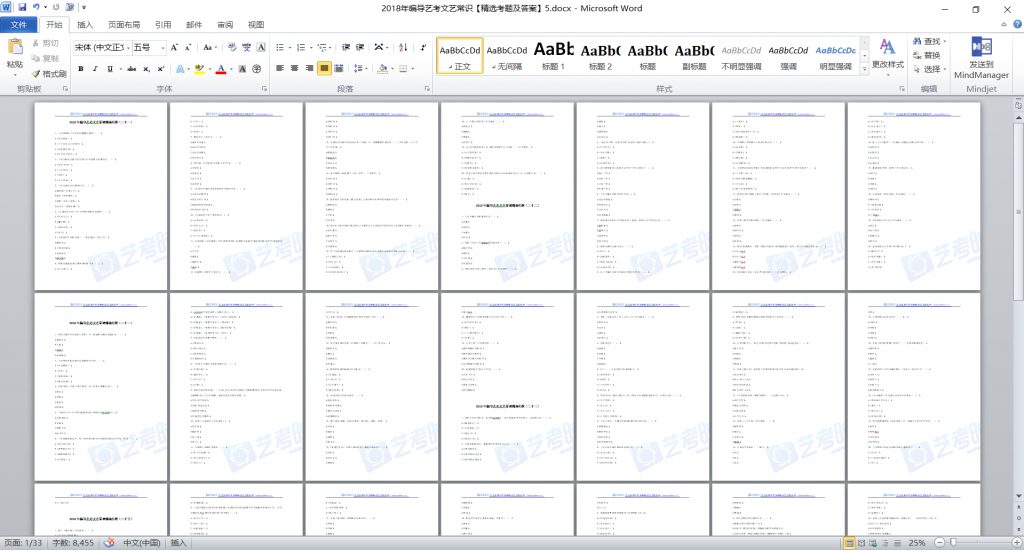Click the Format Painter (格式刷) button
Screen dimensions: 1024x550
[49, 74]
